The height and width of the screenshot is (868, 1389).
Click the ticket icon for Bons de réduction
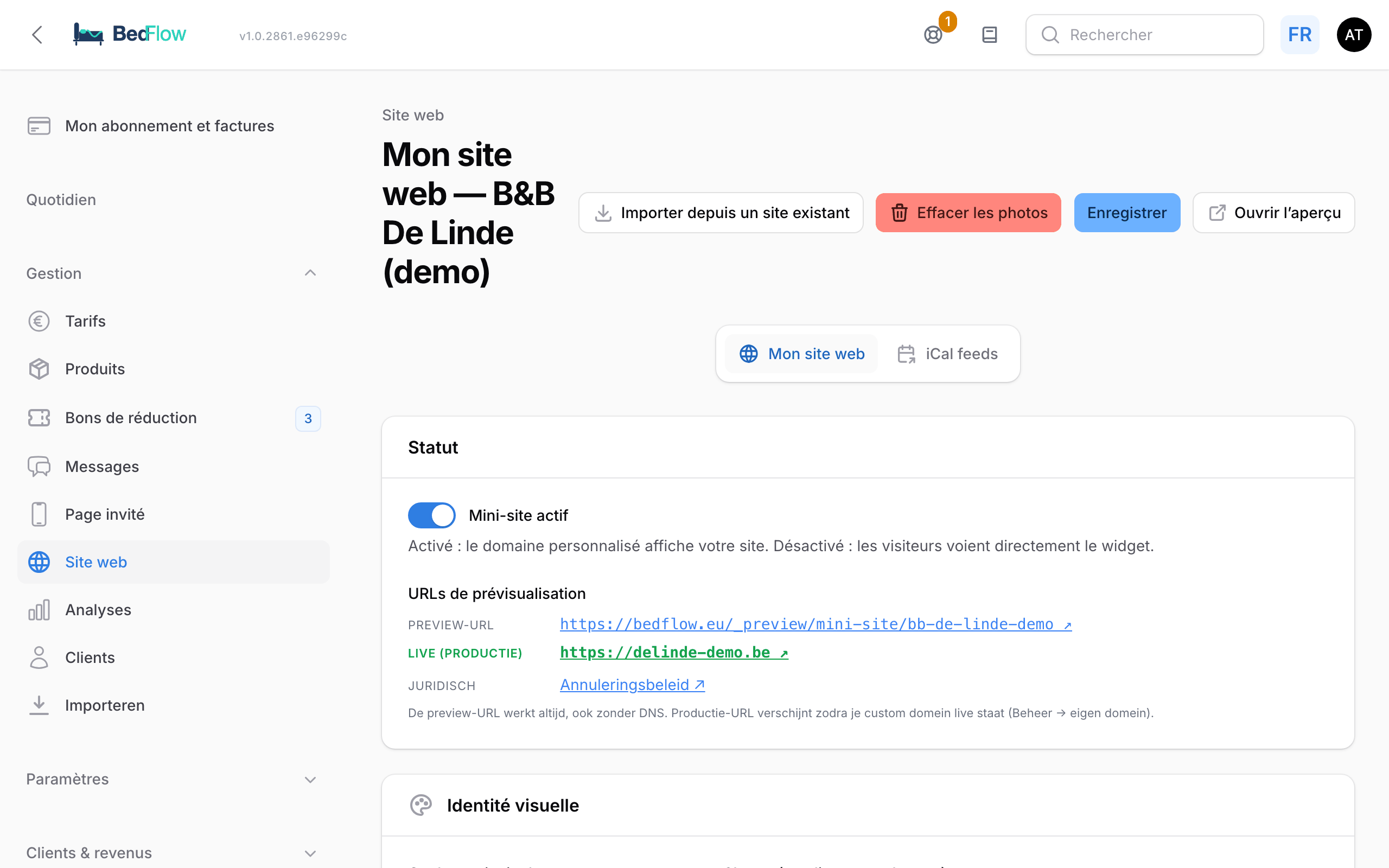pos(39,417)
